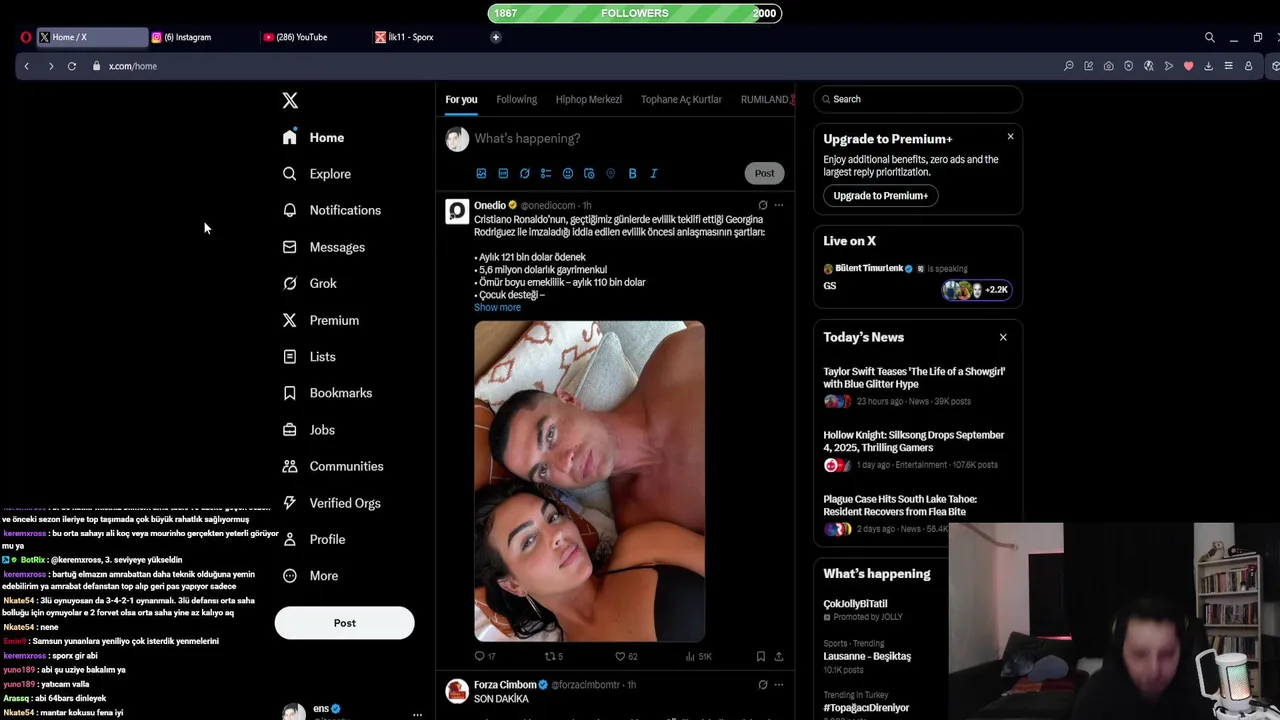Repost the Onedio post
Image resolution: width=1280 pixels, height=720 pixels.
pos(549,656)
